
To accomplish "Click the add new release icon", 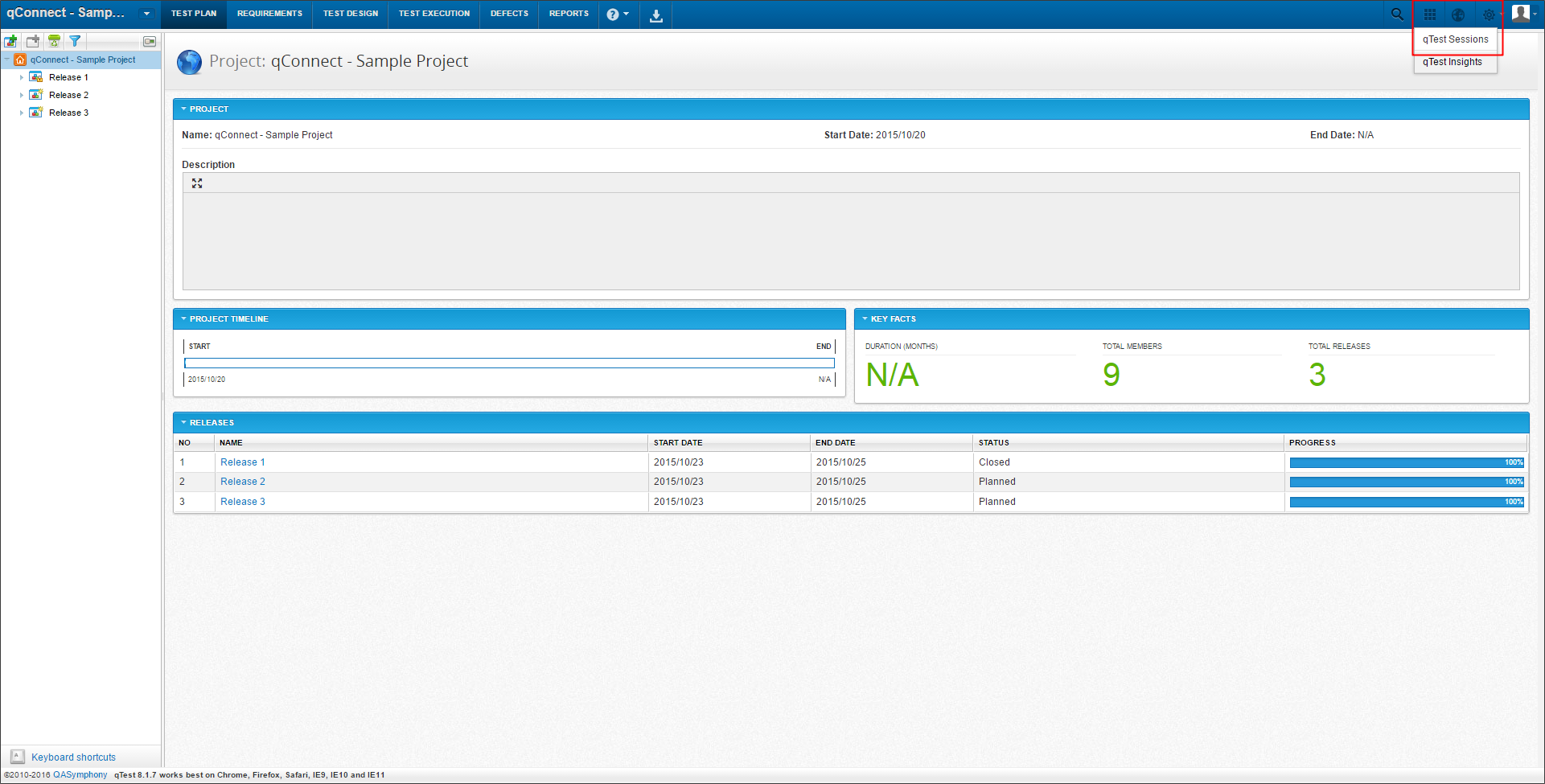I will click(10, 41).
